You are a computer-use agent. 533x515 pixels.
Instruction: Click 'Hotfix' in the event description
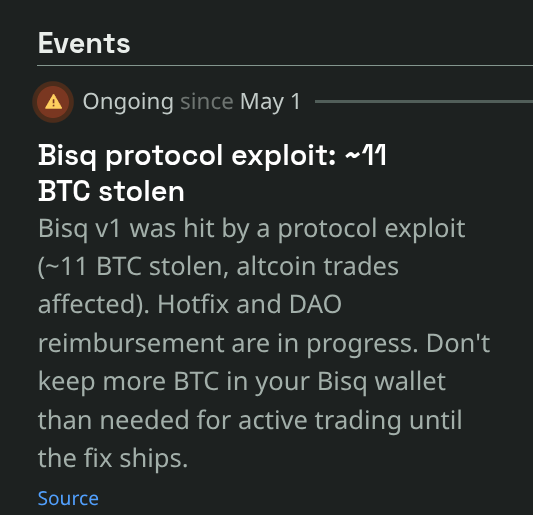193,304
